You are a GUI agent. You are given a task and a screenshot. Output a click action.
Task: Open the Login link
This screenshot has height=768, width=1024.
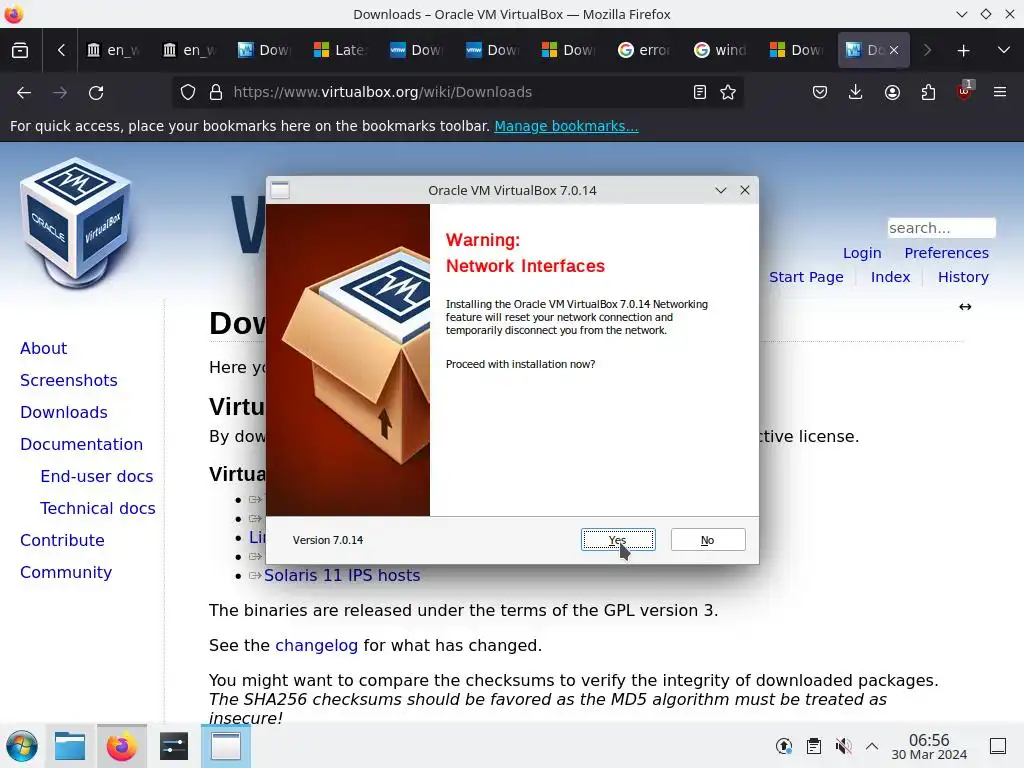pos(862,253)
